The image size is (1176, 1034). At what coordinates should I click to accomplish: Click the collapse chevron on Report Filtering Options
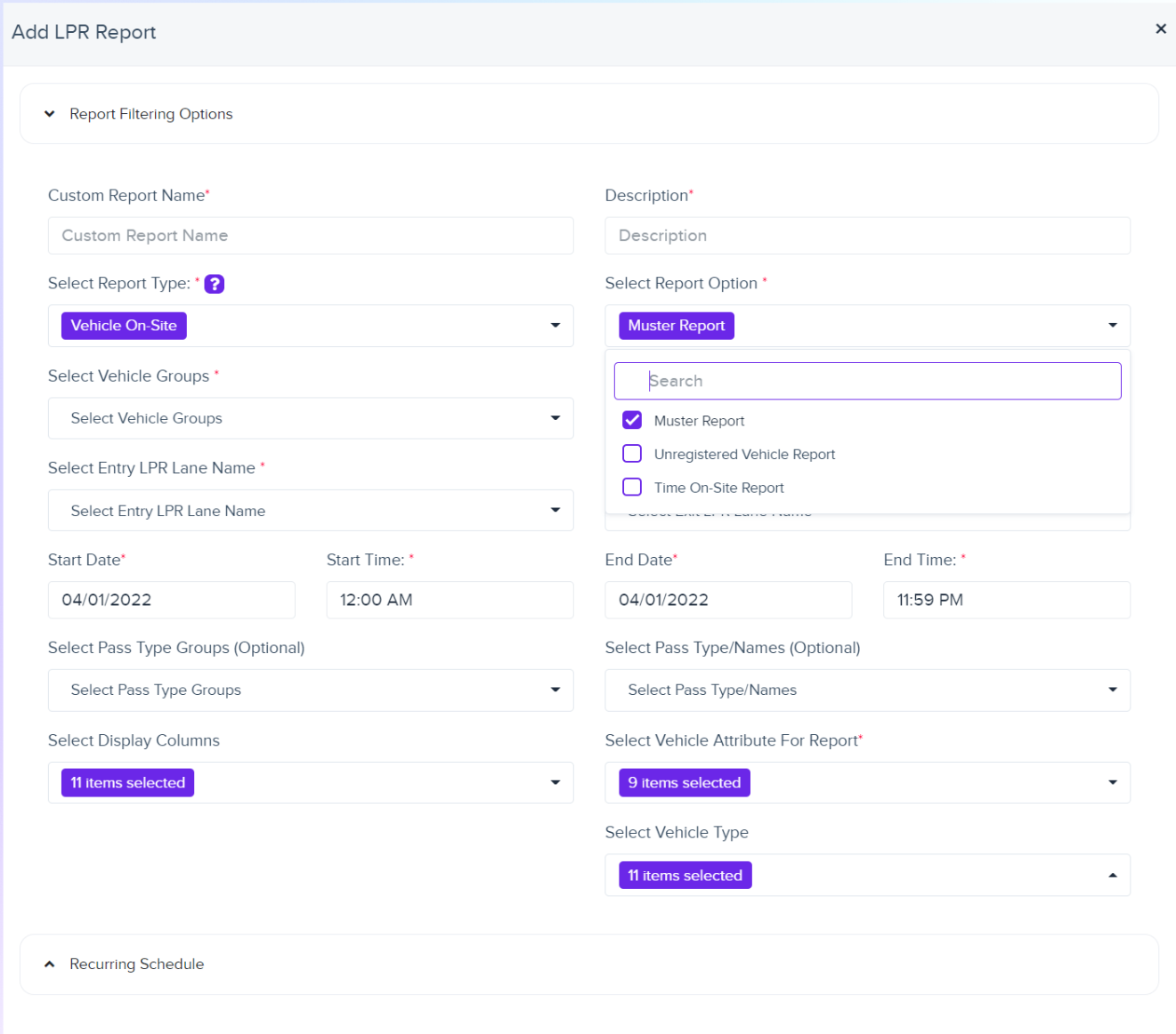coord(50,113)
